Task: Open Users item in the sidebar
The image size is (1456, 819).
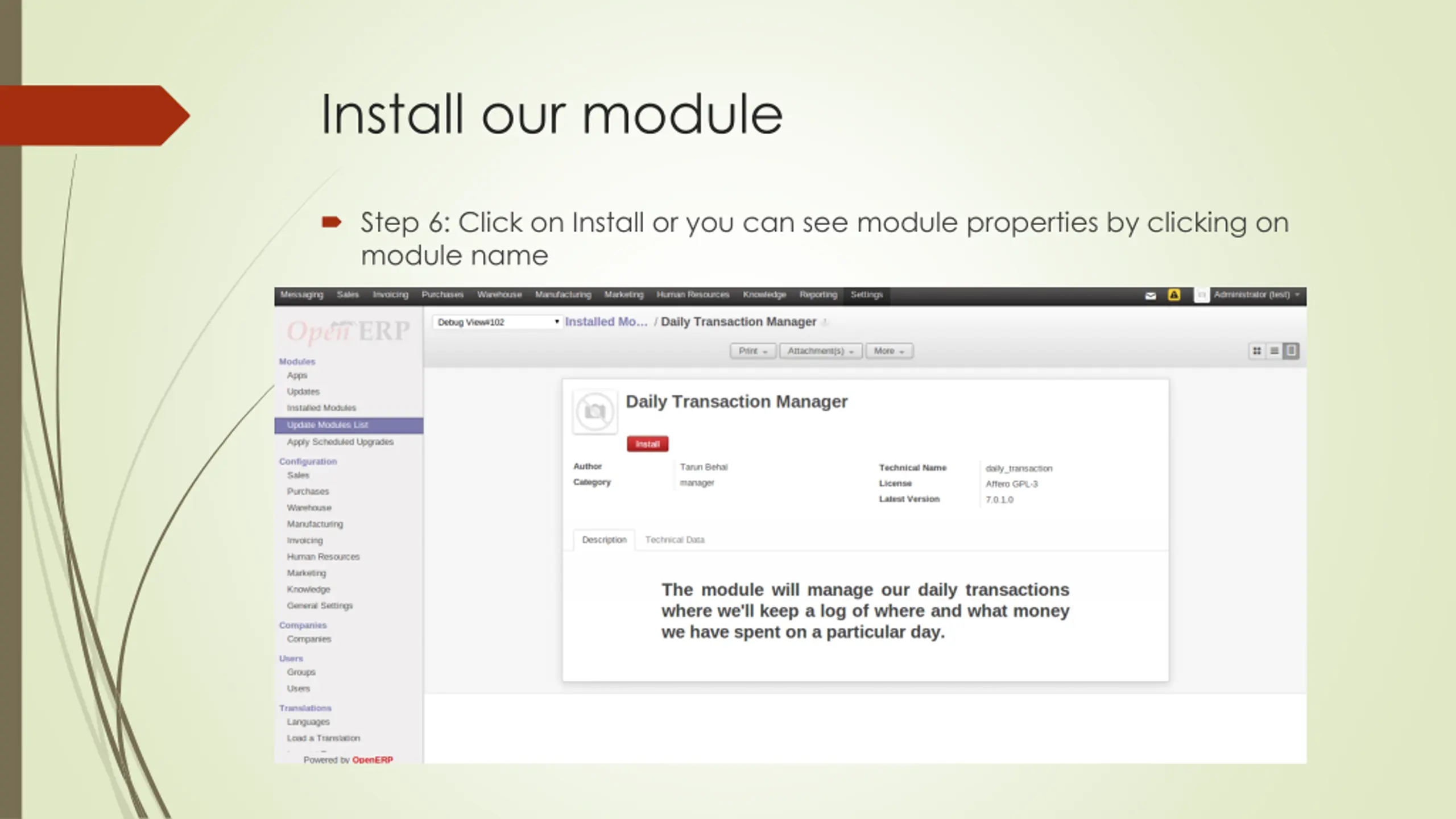Action: 299,689
